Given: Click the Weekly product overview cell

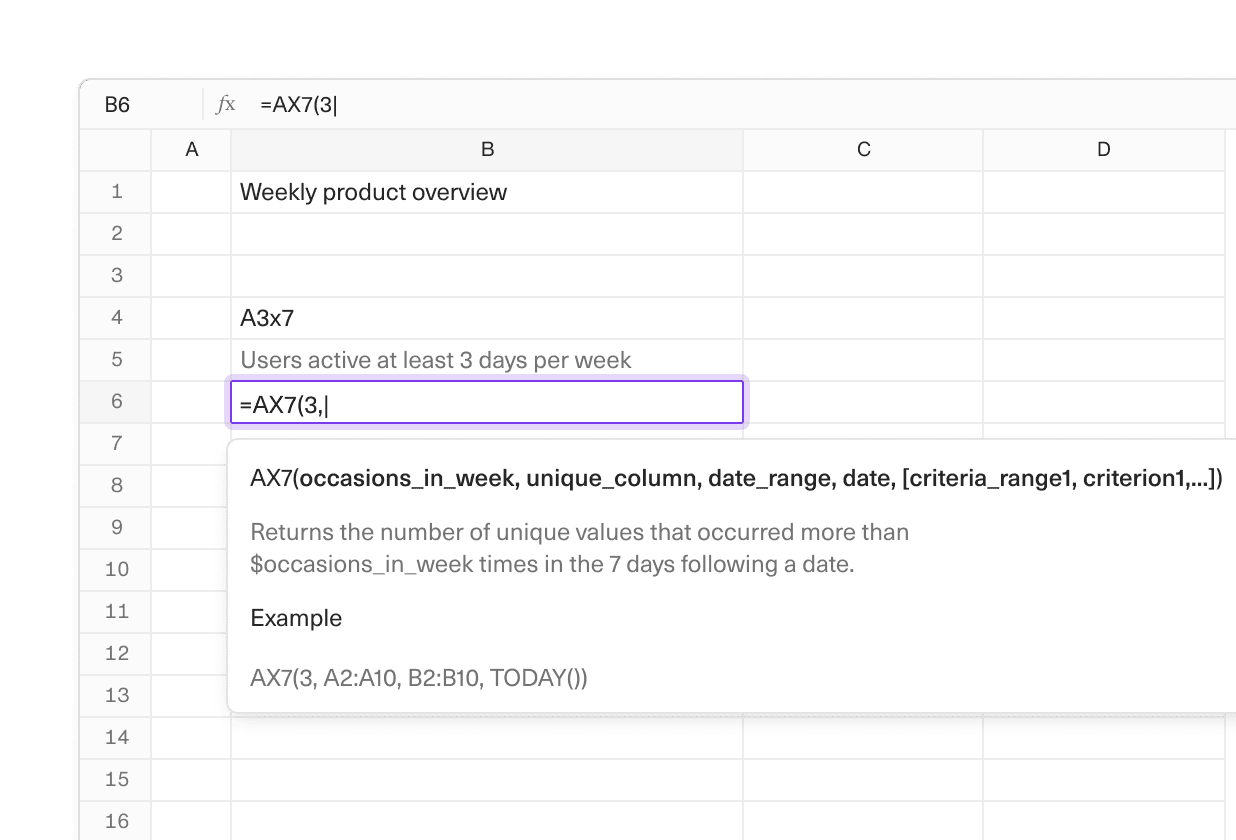Looking at the screenshot, I should coord(373,191).
